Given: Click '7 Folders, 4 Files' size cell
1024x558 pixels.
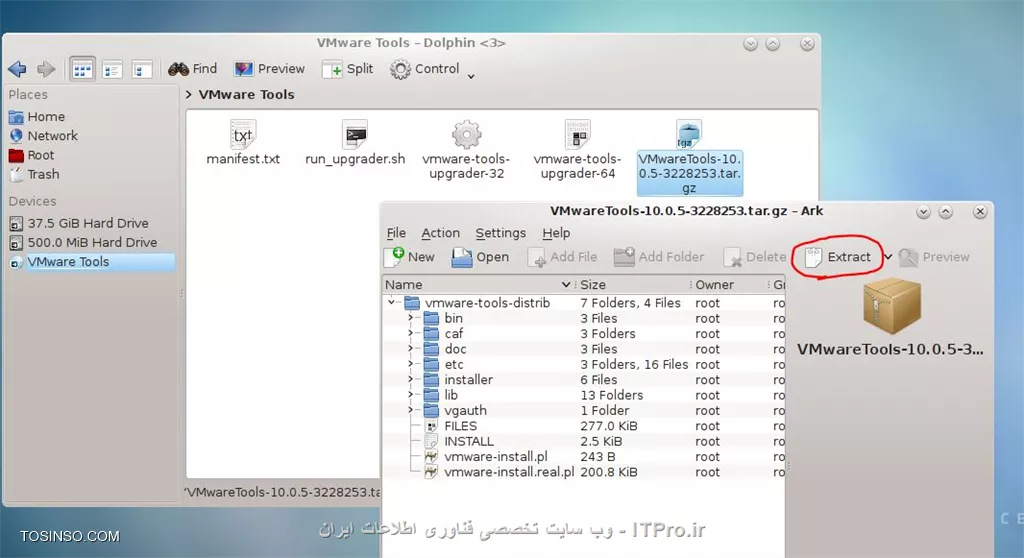Looking at the screenshot, I should point(630,303).
